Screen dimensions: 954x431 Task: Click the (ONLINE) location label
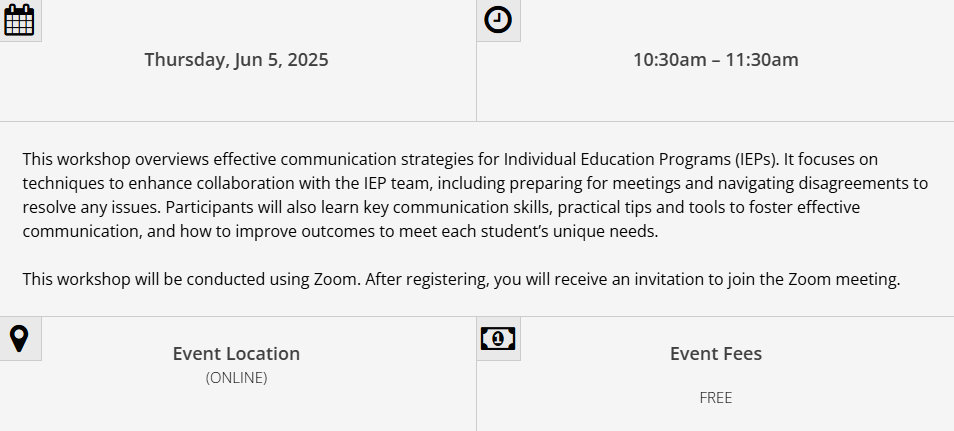(236, 378)
